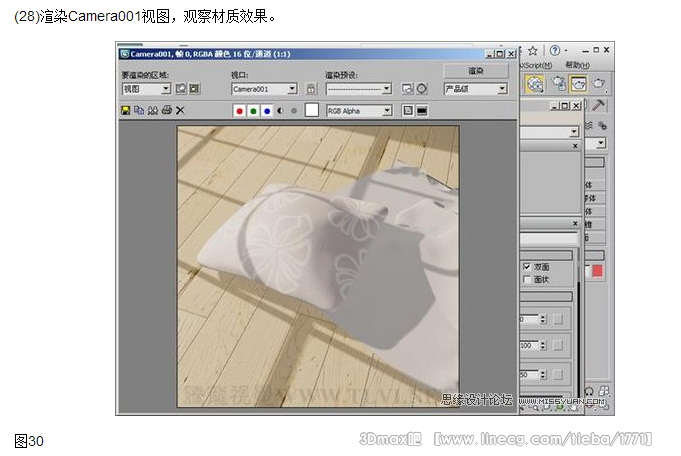This screenshot has height=456, width=681.
Task: Open the 帮助(H) help menu
Action: [577, 65]
